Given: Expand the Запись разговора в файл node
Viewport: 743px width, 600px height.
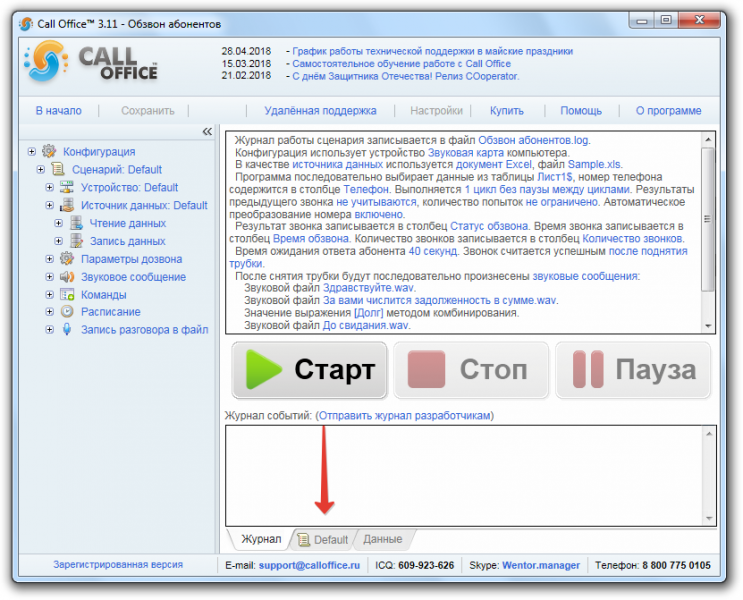Looking at the screenshot, I should 49,330.
